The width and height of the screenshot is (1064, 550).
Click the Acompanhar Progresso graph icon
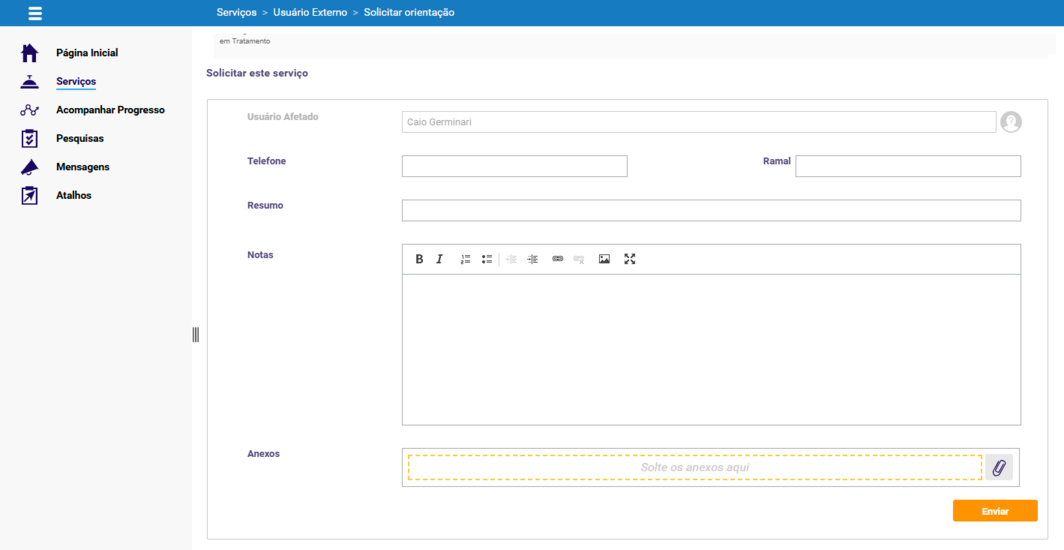tap(29, 110)
